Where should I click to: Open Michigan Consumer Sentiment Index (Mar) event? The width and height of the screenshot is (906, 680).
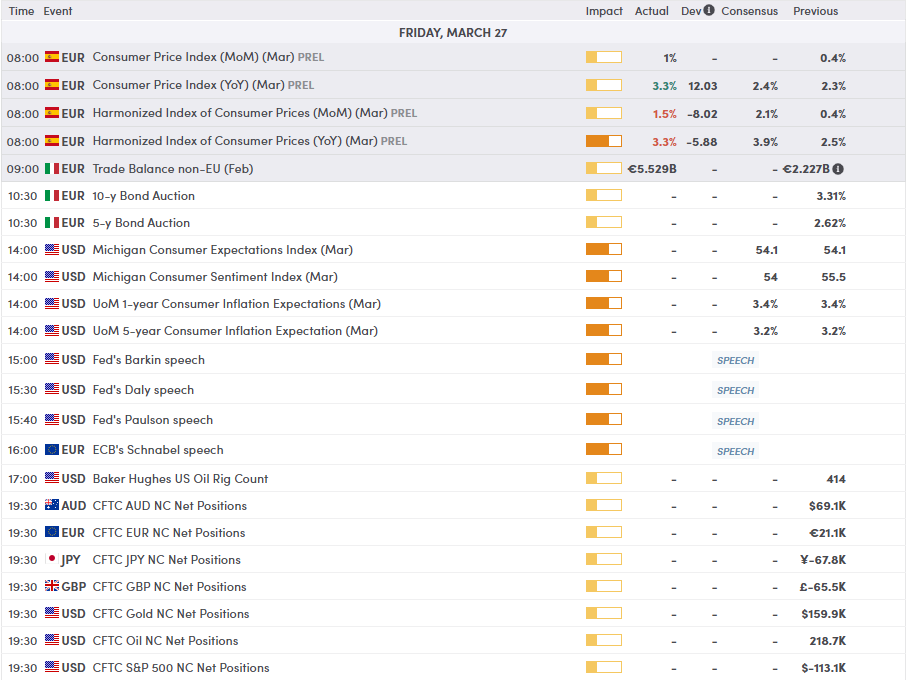[215, 277]
